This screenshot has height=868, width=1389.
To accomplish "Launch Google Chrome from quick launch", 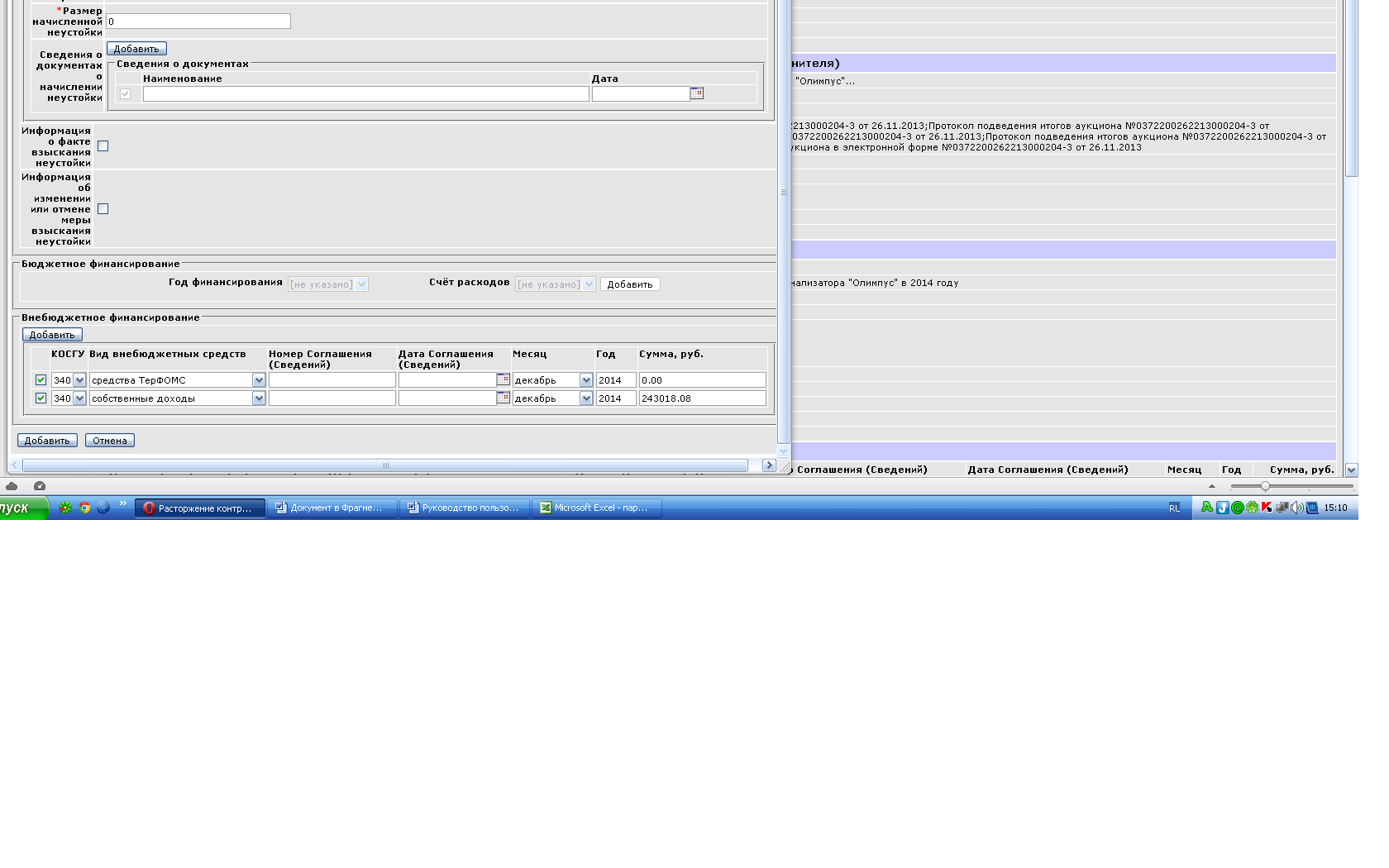I will [x=84, y=508].
